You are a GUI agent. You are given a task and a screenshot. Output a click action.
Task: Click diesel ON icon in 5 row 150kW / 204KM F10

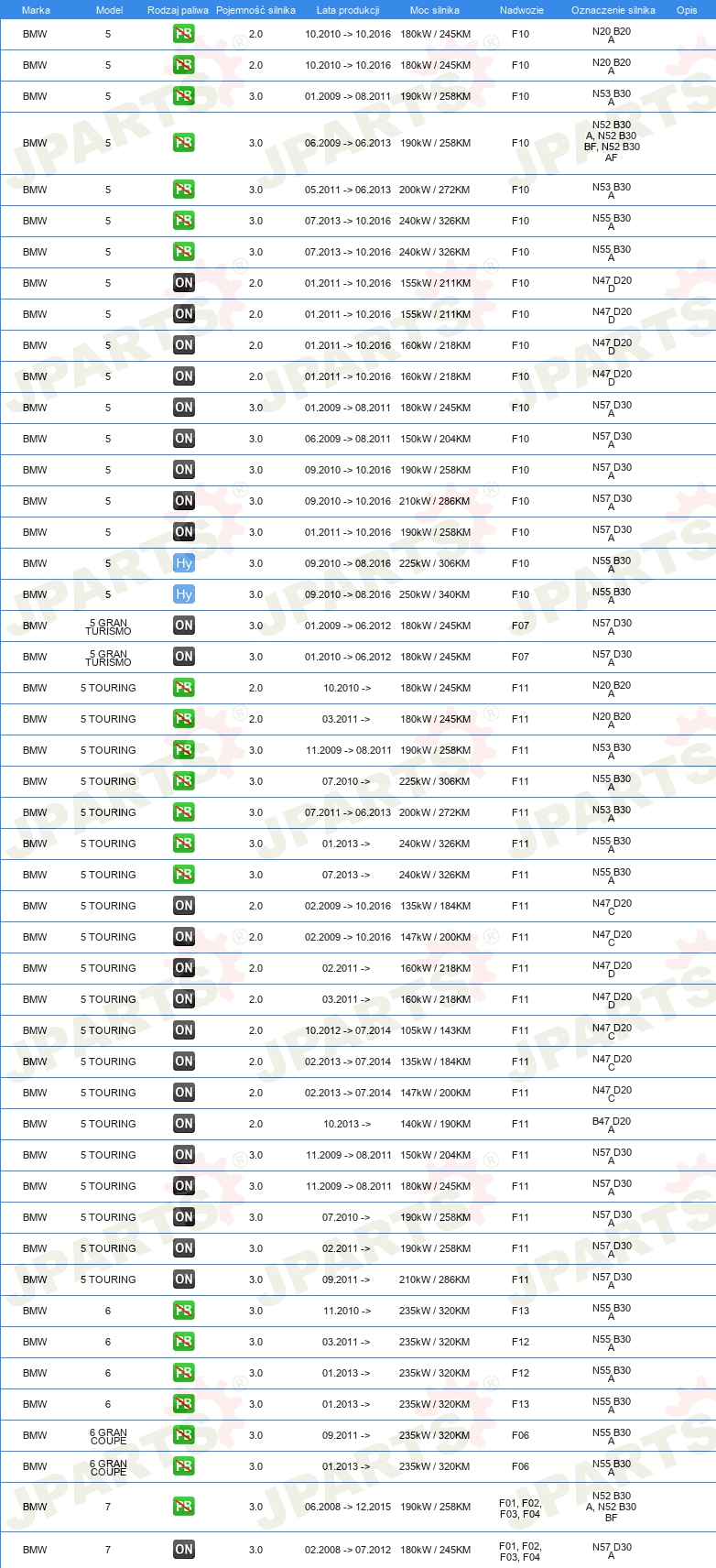click(x=184, y=439)
